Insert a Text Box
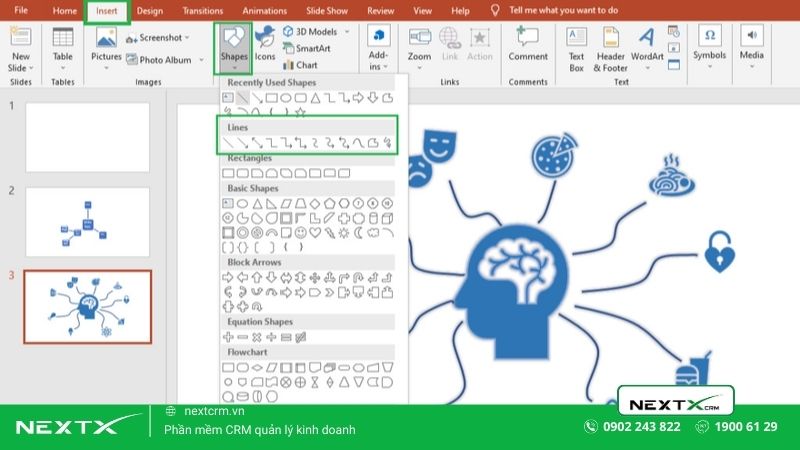 coord(576,50)
